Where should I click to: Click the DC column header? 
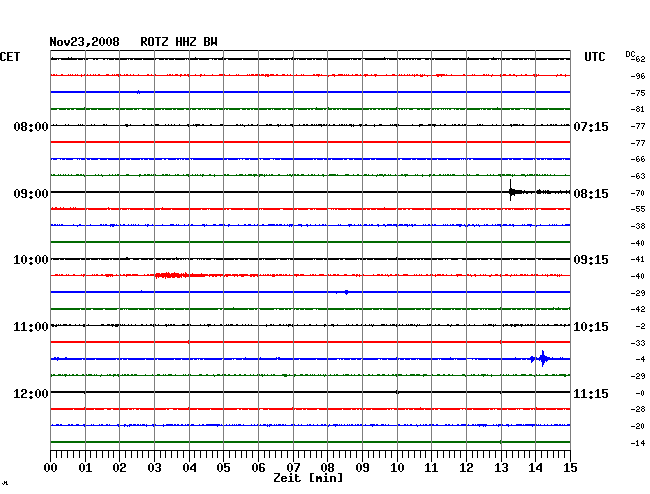pyautogui.click(x=630, y=54)
